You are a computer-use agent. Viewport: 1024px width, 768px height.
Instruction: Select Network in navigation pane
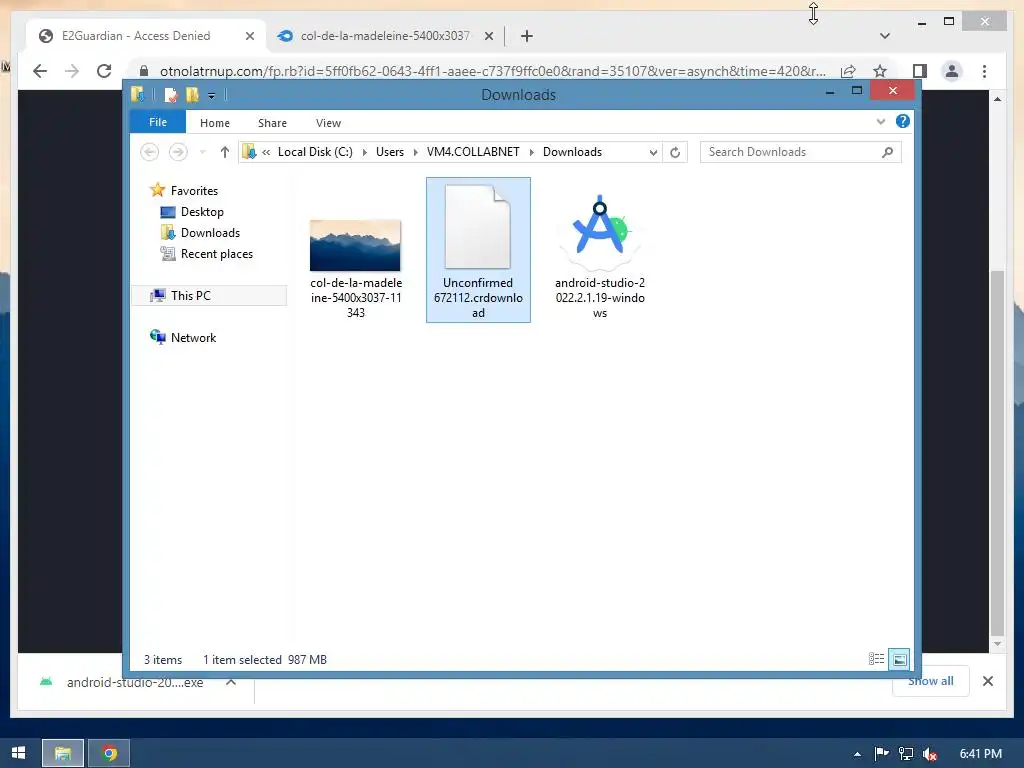pyautogui.click(x=193, y=337)
